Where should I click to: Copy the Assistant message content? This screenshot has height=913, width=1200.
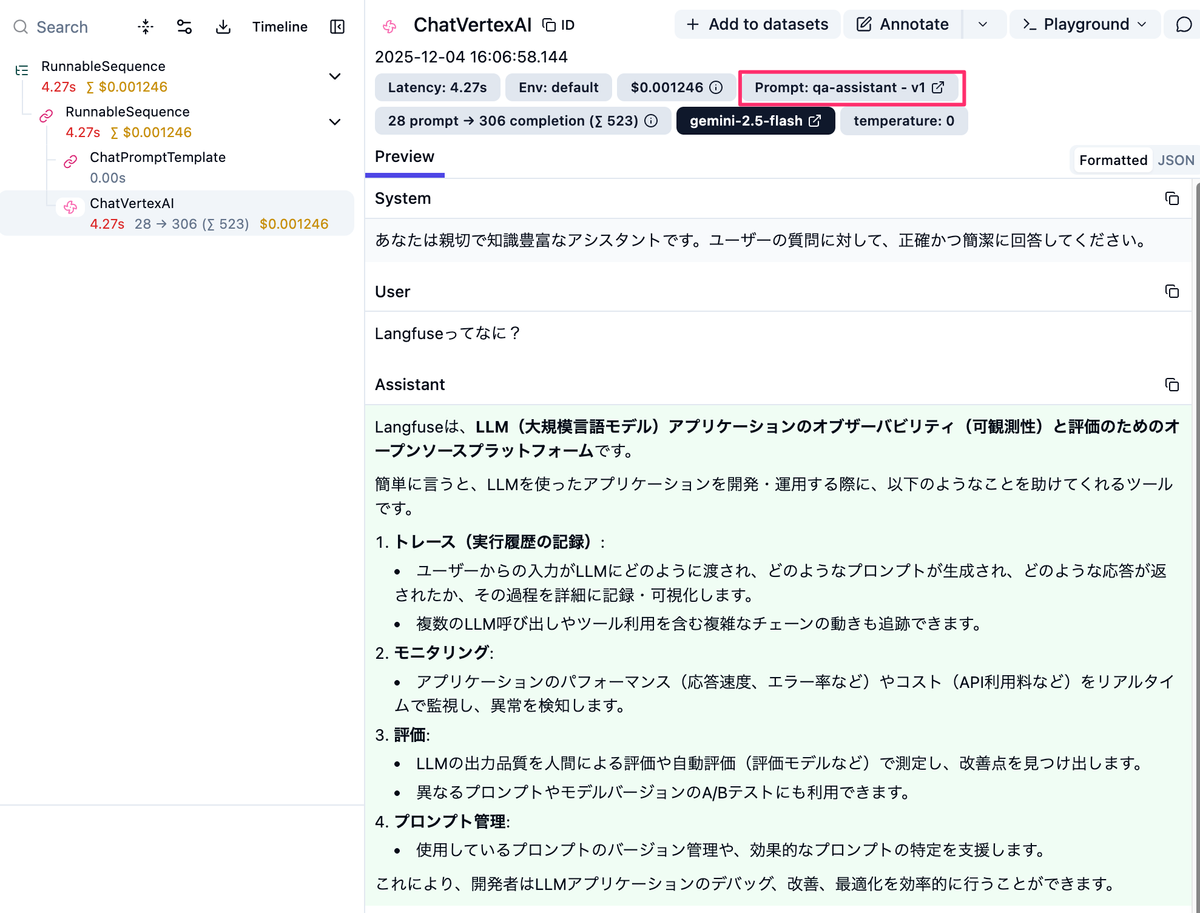point(1172,385)
